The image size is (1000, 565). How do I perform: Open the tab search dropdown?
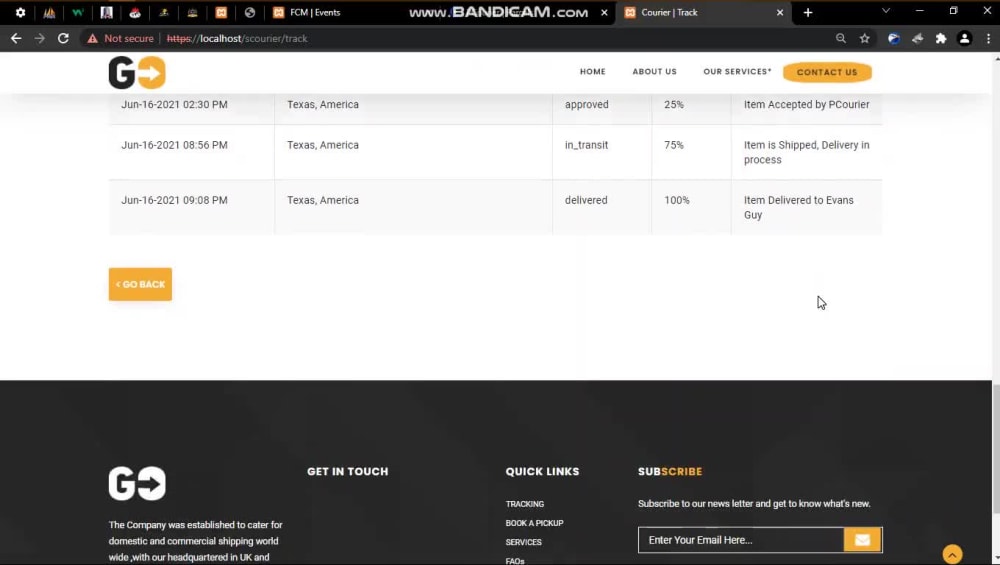pyautogui.click(x=886, y=11)
